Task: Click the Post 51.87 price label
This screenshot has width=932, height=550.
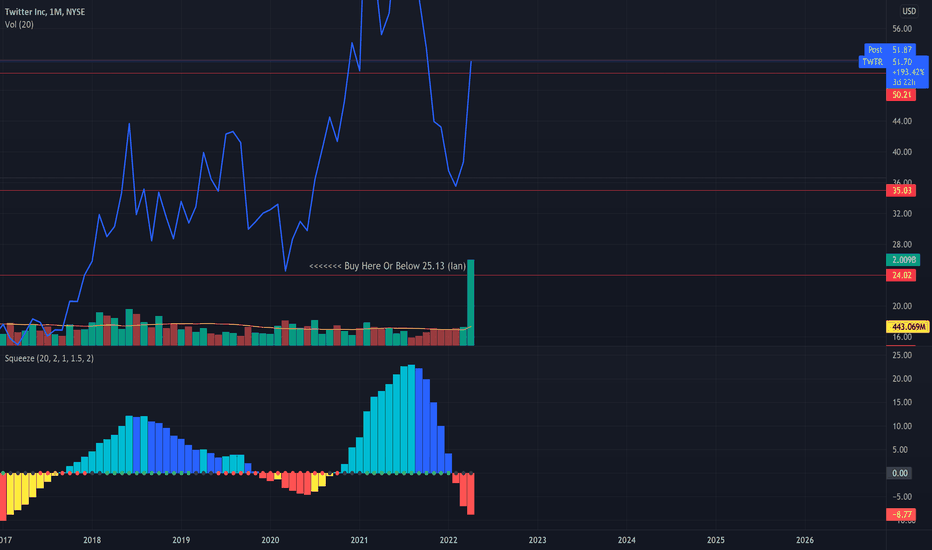Action: [x=890, y=50]
